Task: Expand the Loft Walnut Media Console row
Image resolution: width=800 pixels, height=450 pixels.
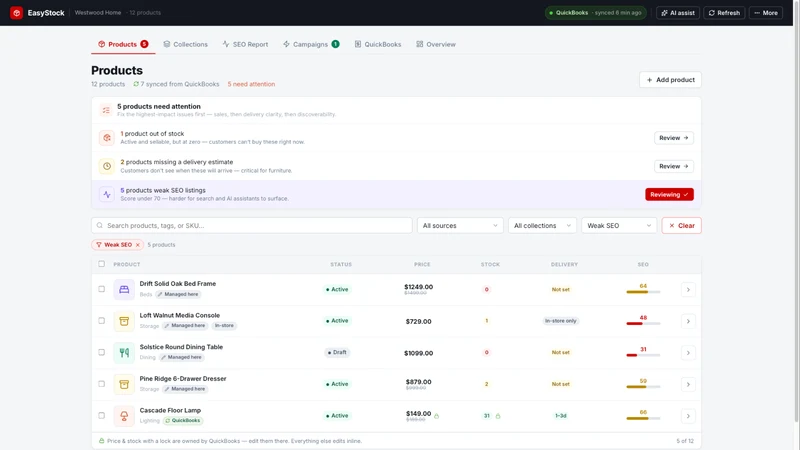Action: 688,321
